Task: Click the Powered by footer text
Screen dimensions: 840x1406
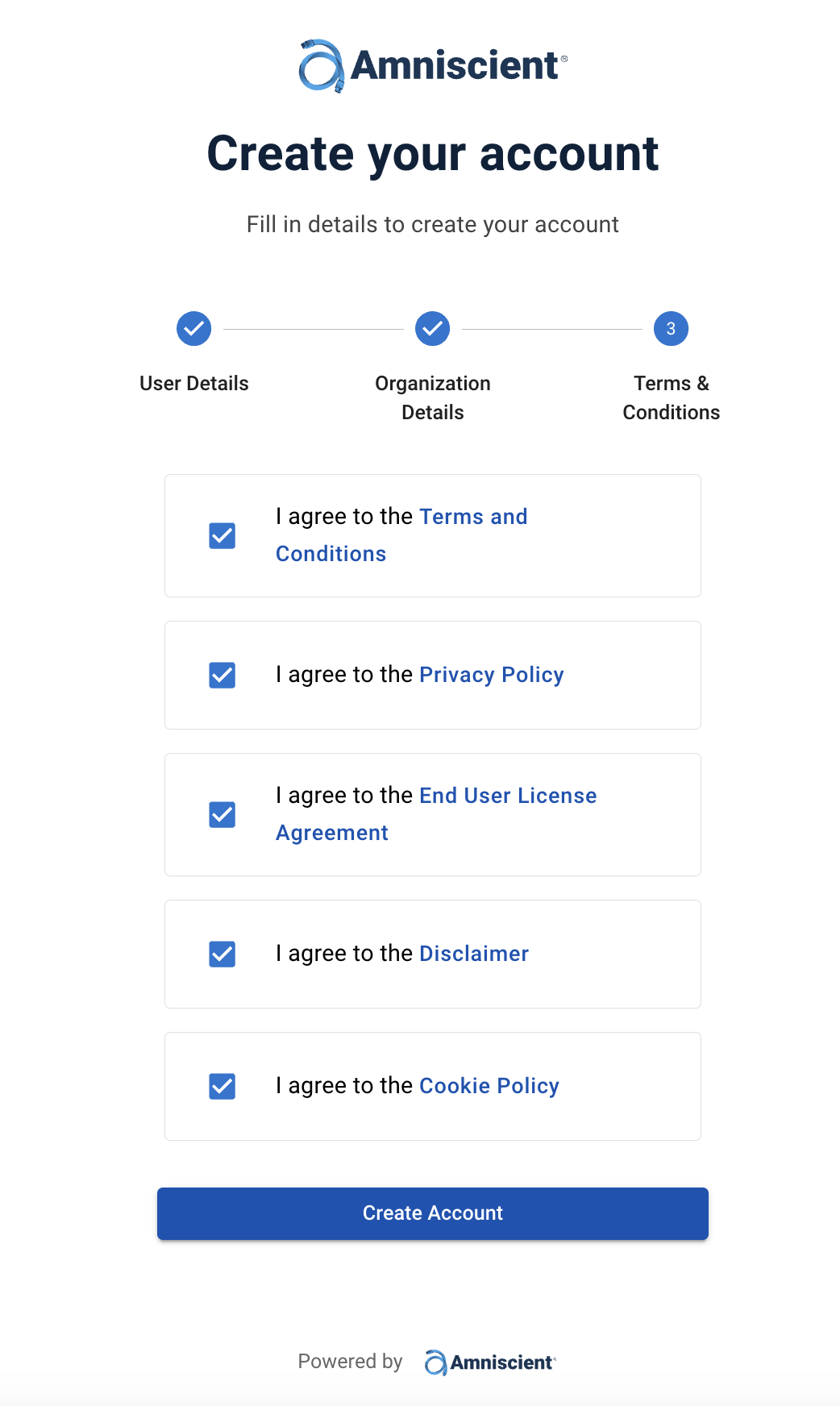Action: click(x=350, y=1362)
